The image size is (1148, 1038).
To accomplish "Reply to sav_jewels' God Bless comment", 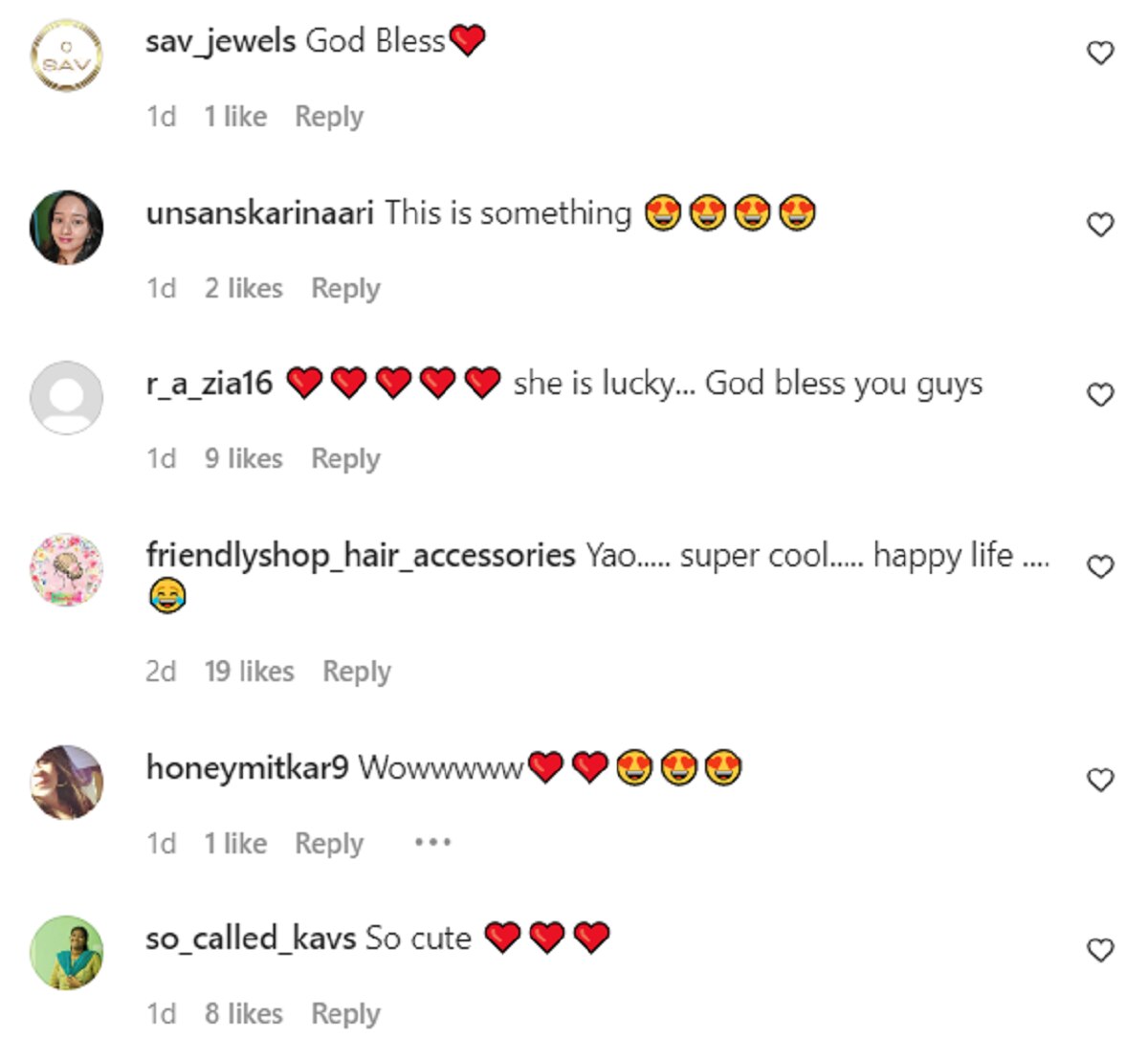I will point(329,117).
